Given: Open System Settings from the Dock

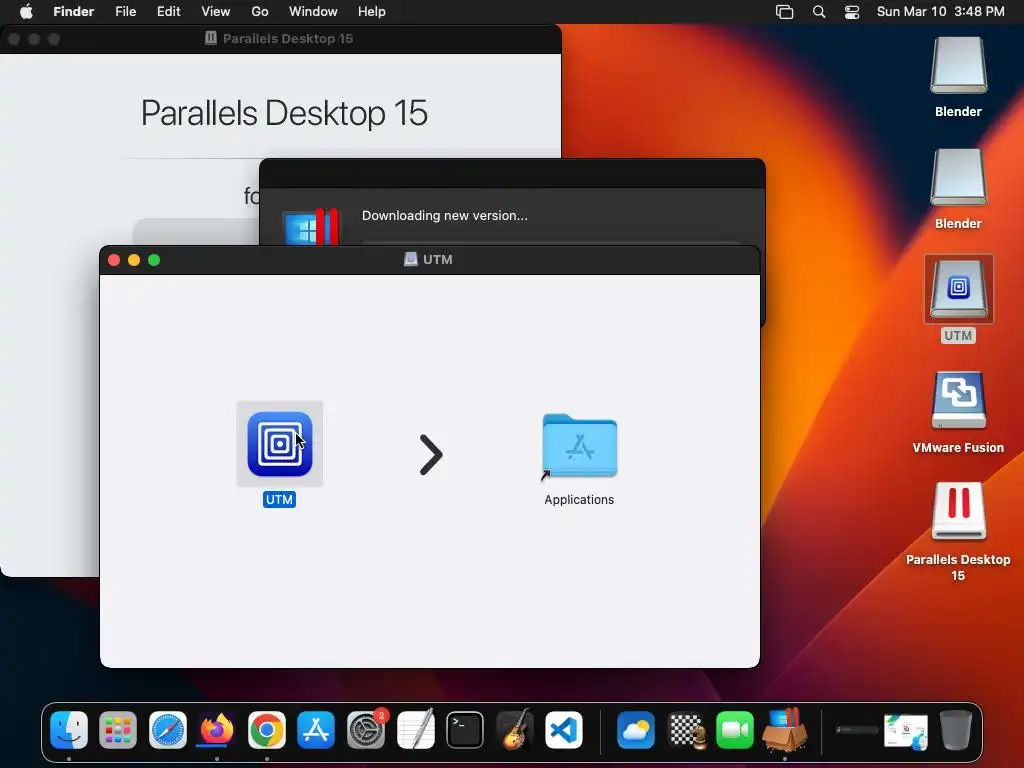Looking at the screenshot, I should (x=366, y=730).
